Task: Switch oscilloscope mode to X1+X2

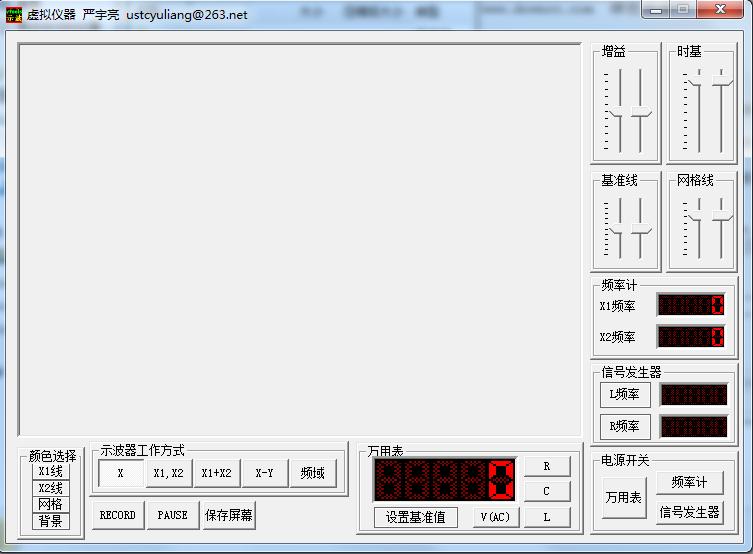Action: coord(217,473)
